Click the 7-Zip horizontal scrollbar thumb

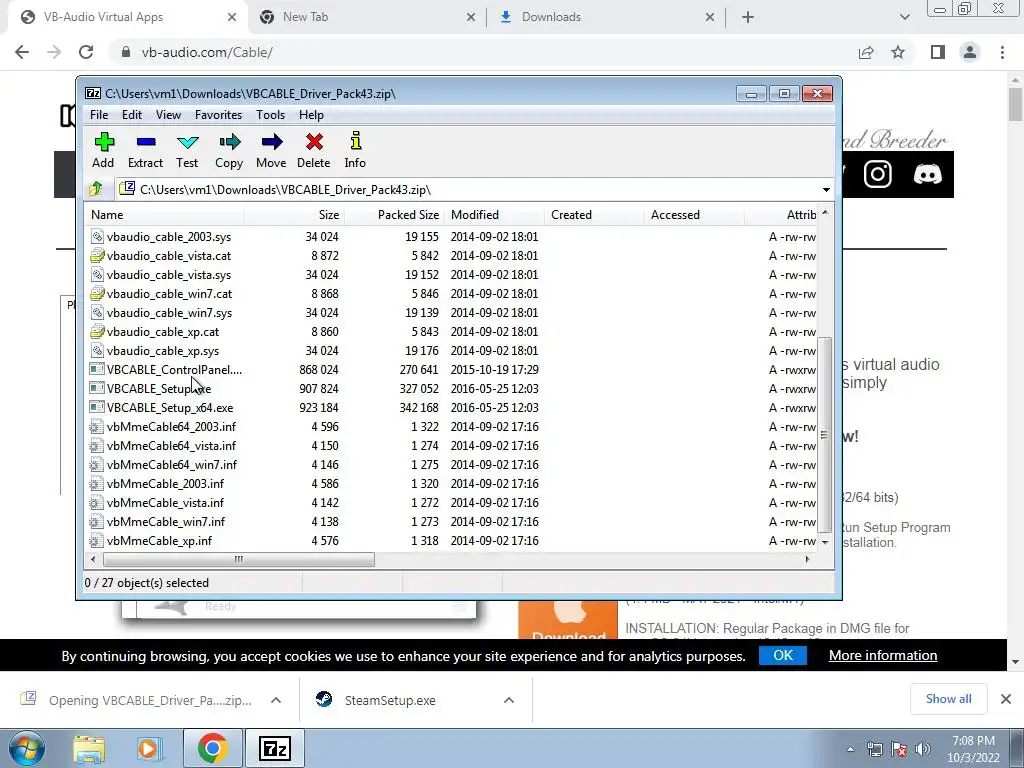[x=238, y=559]
